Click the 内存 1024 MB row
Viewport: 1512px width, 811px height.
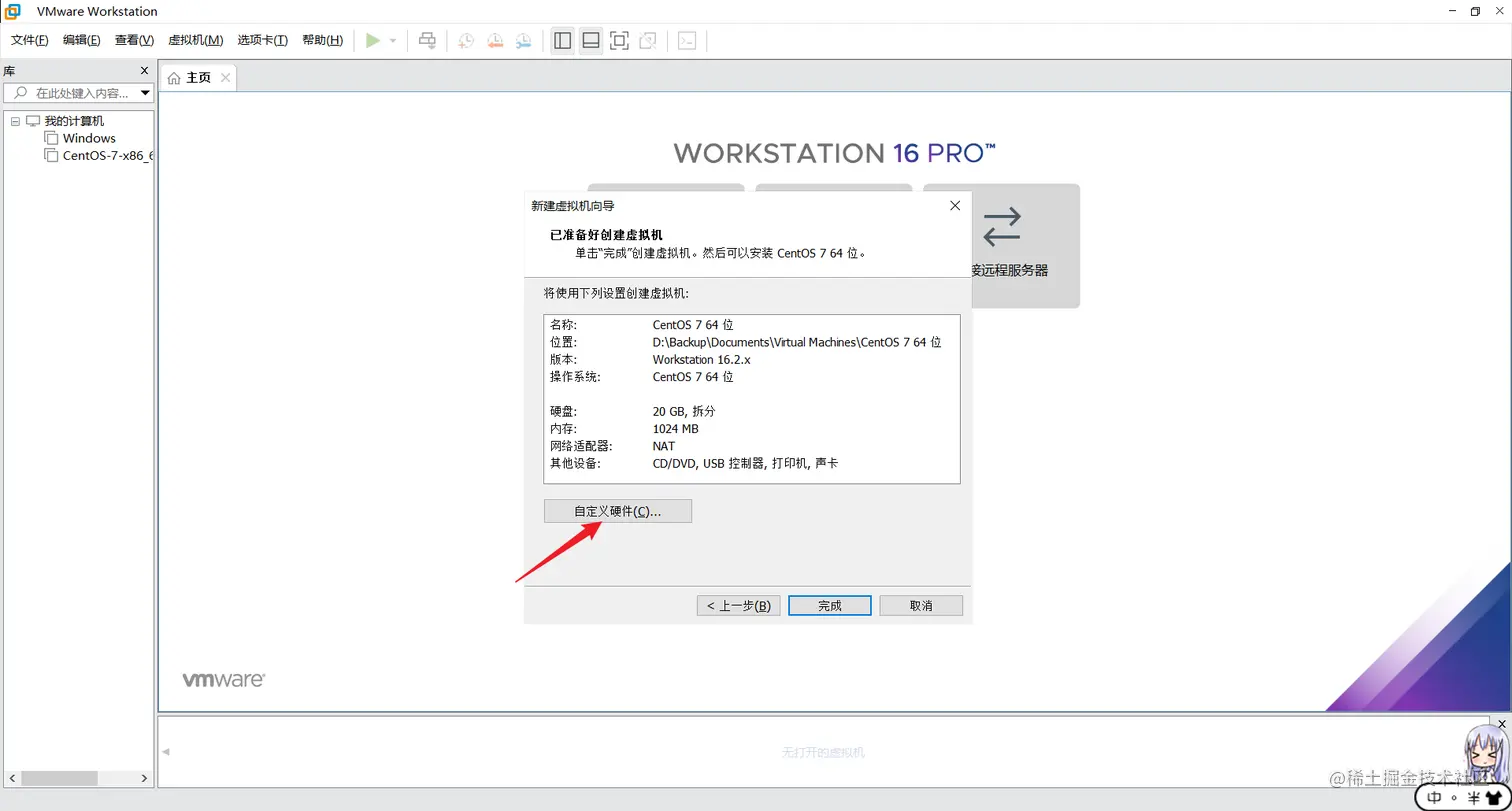pos(752,429)
